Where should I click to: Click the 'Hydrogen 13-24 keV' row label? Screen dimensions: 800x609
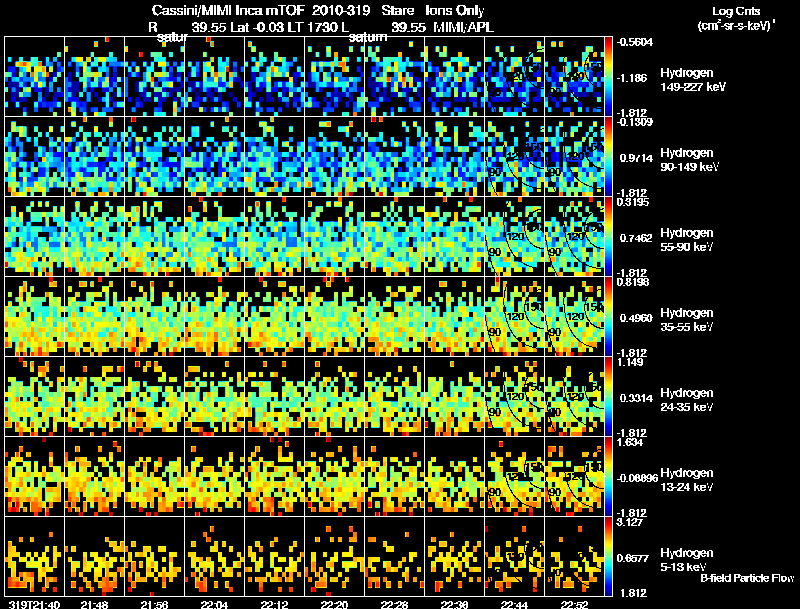pyautogui.click(x=686, y=480)
